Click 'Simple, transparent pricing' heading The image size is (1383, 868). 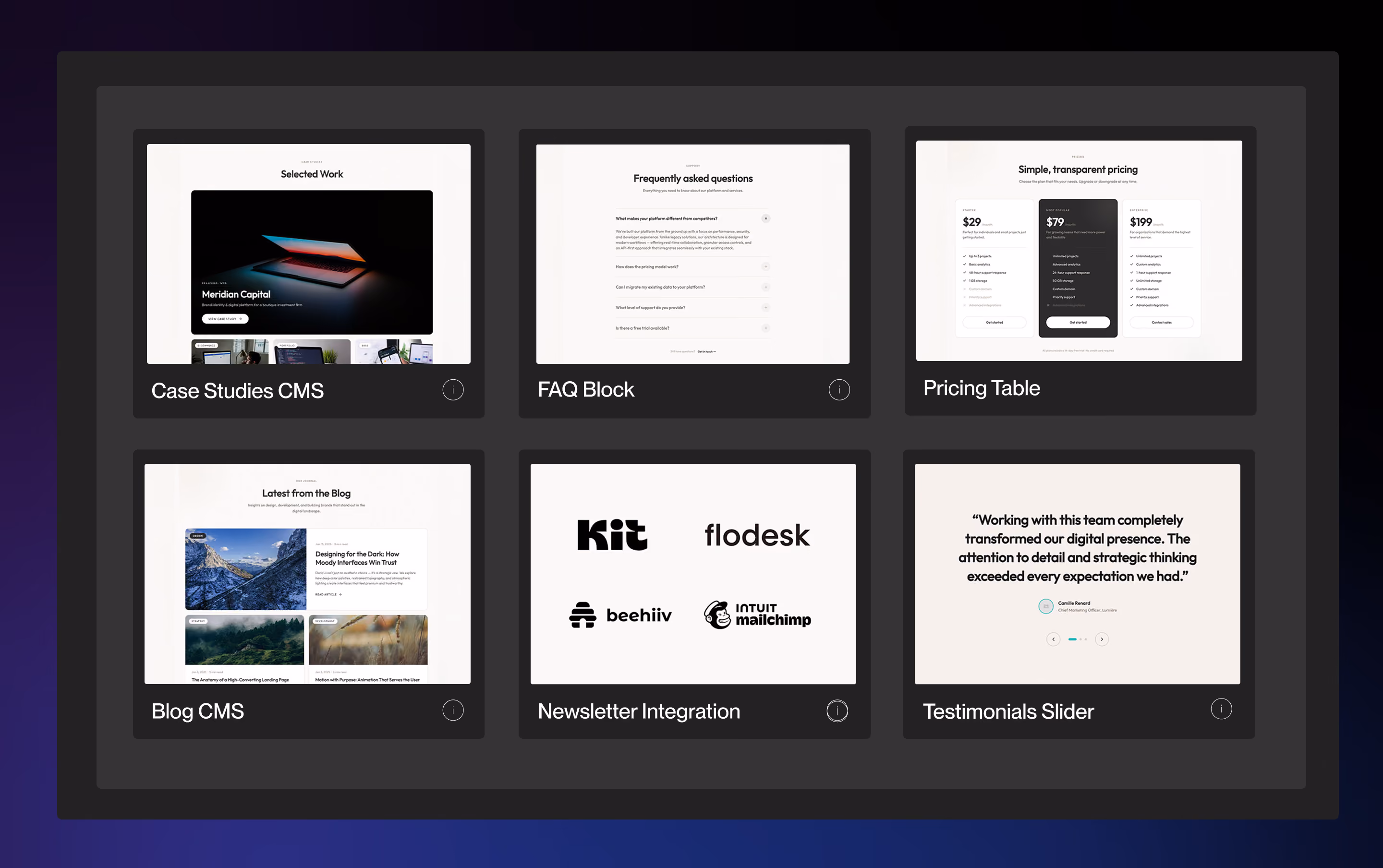1078,169
